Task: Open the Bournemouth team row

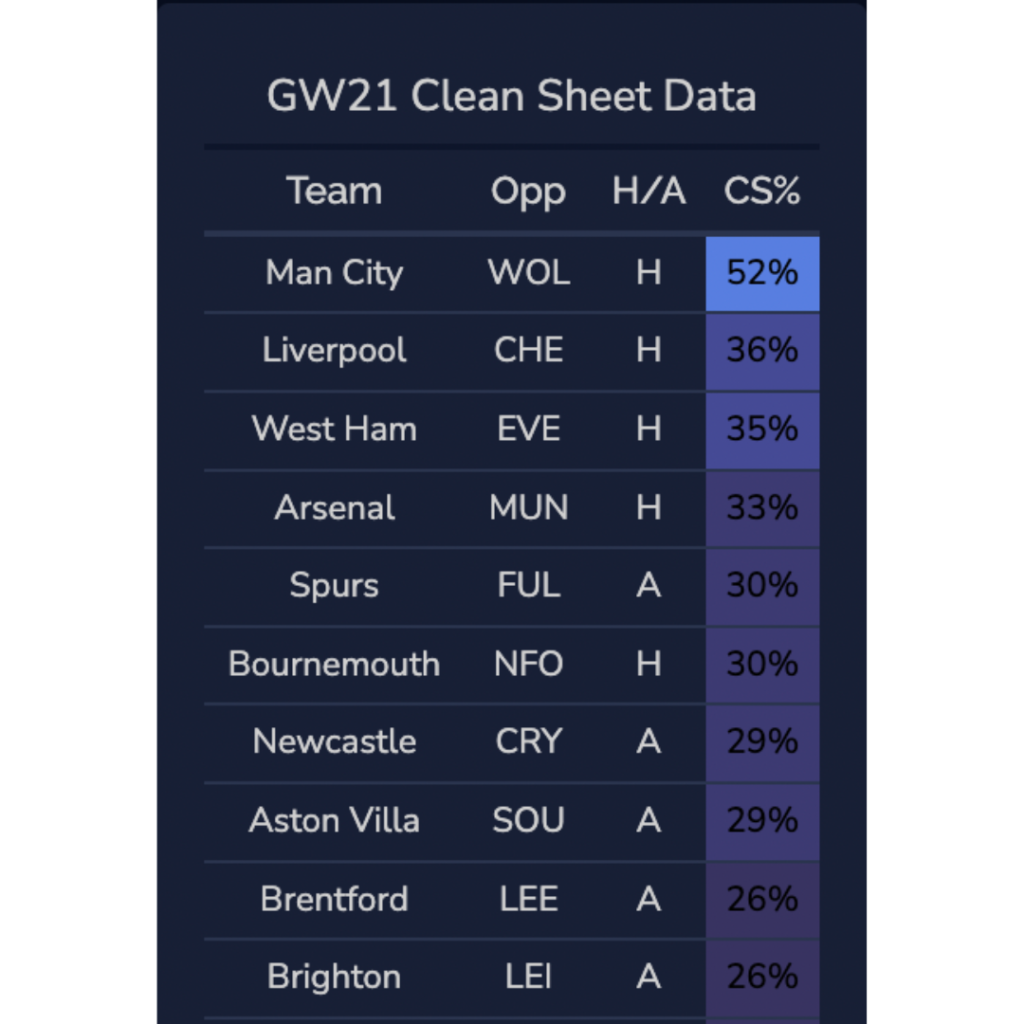Action: (x=334, y=664)
